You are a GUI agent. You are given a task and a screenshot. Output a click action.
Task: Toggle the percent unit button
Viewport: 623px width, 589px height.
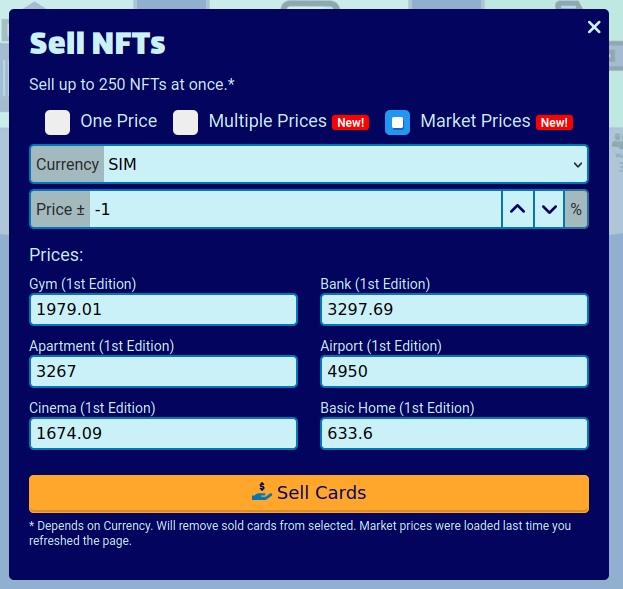[576, 210]
